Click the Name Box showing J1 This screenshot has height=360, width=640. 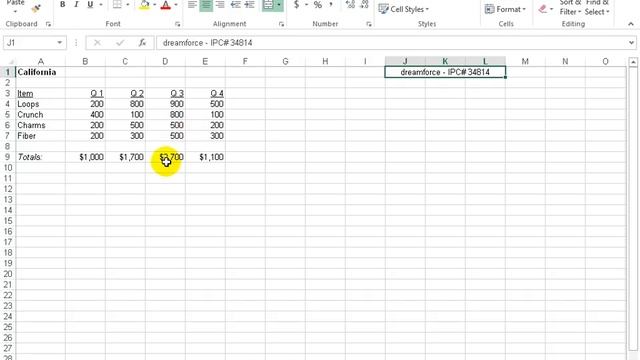[29, 43]
